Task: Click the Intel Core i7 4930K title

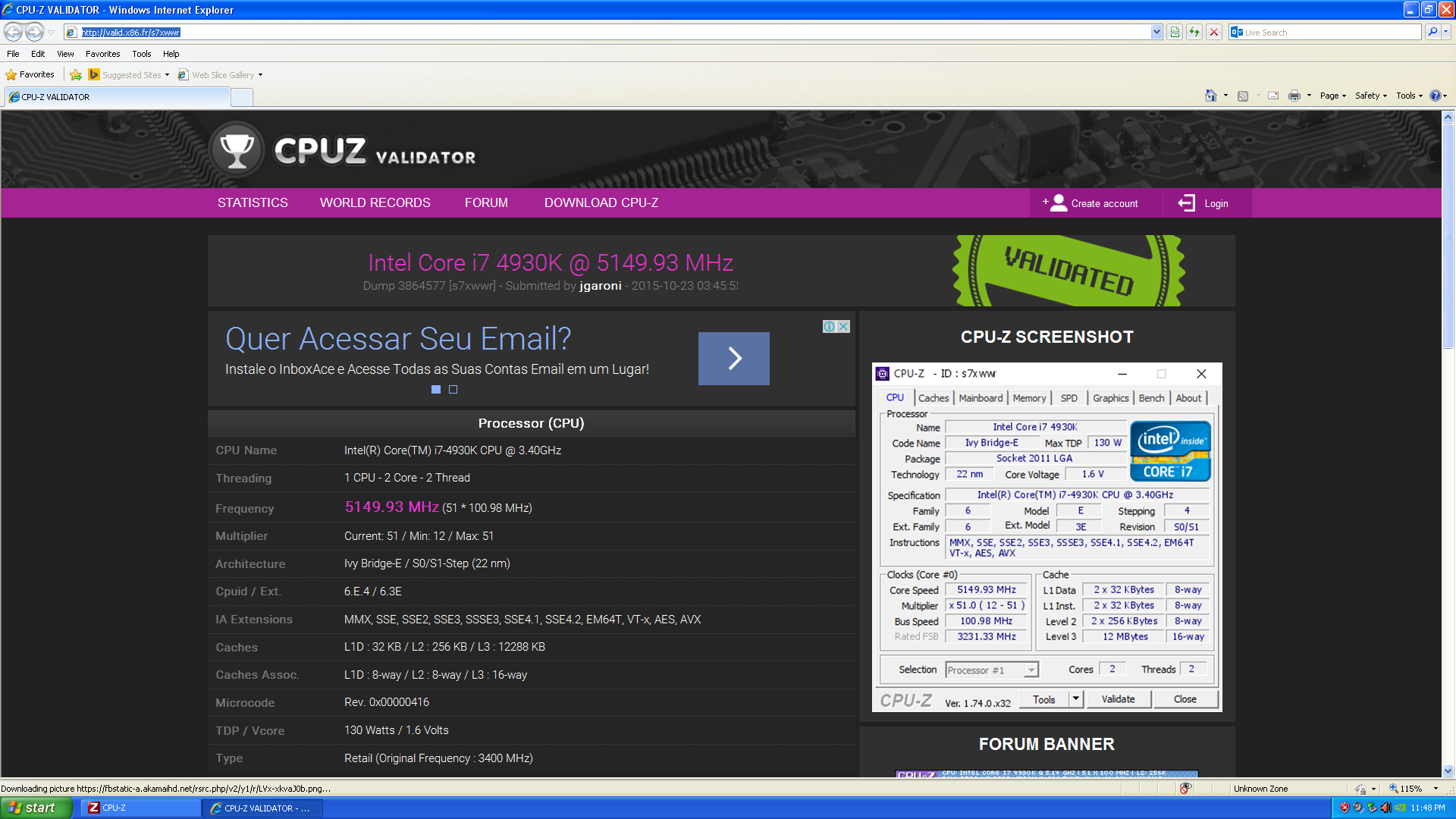Action: 551,262
